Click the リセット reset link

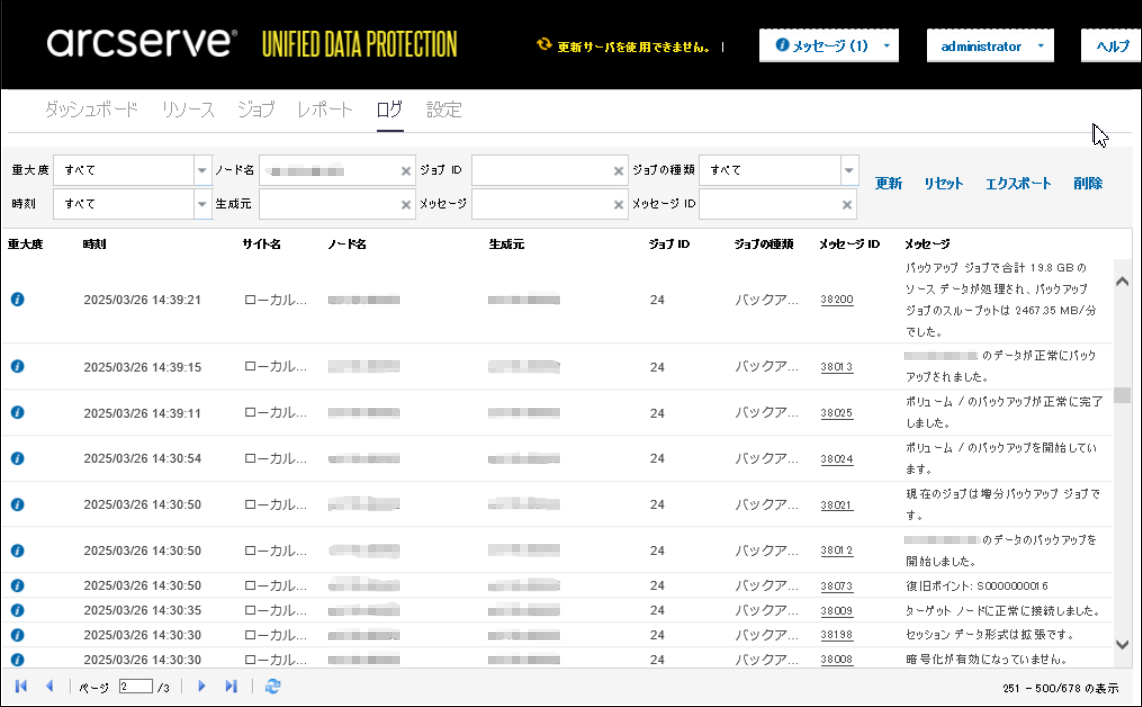point(943,183)
